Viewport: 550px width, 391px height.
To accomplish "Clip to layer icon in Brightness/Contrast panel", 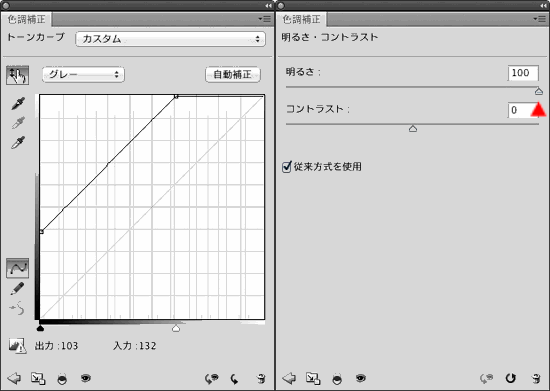I will coord(337,379).
